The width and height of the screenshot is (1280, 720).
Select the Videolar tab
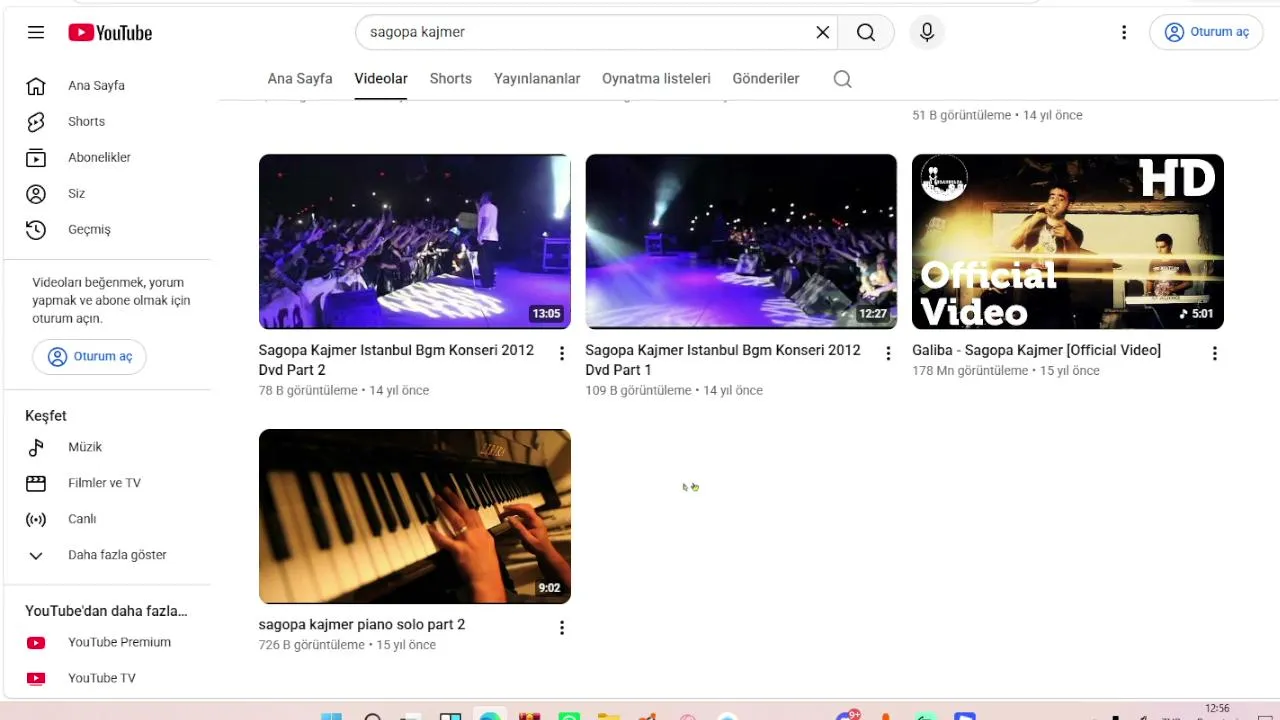[x=381, y=79]
